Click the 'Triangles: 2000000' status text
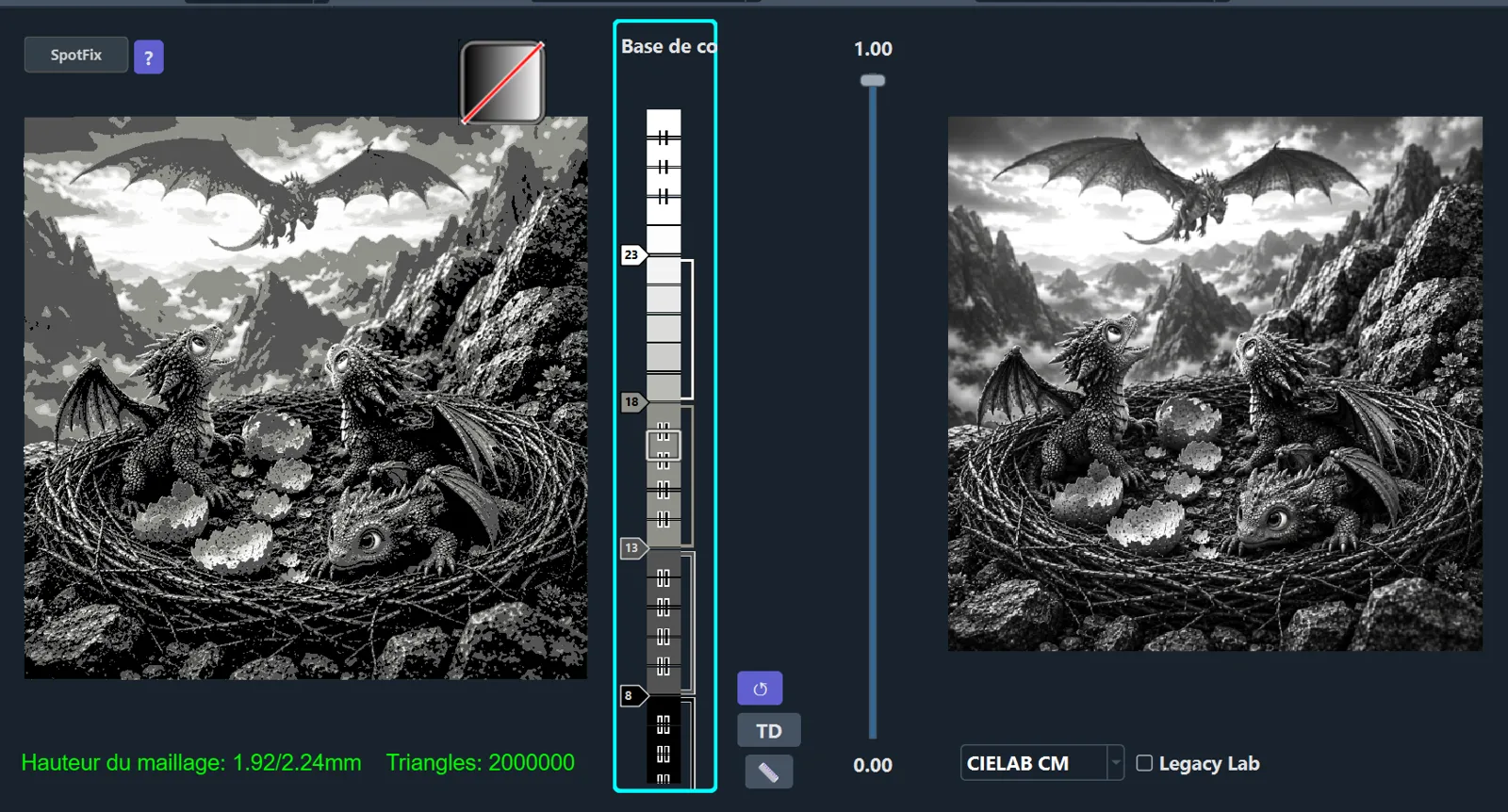1508x812 pixels. [x=481, y=763]
